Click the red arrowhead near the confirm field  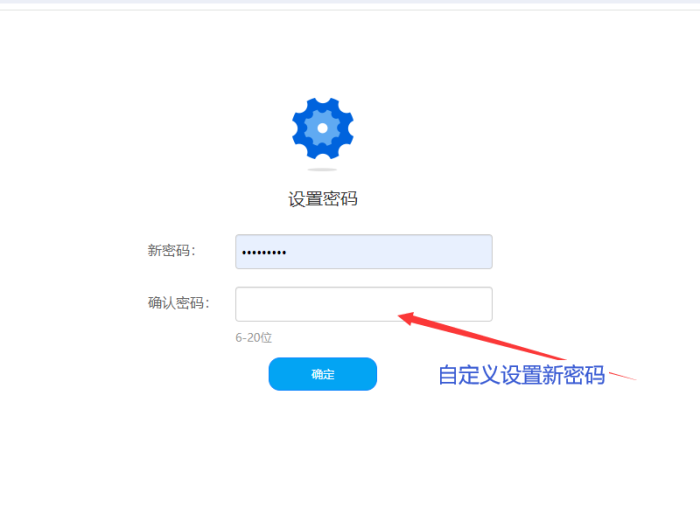point(406,318)
